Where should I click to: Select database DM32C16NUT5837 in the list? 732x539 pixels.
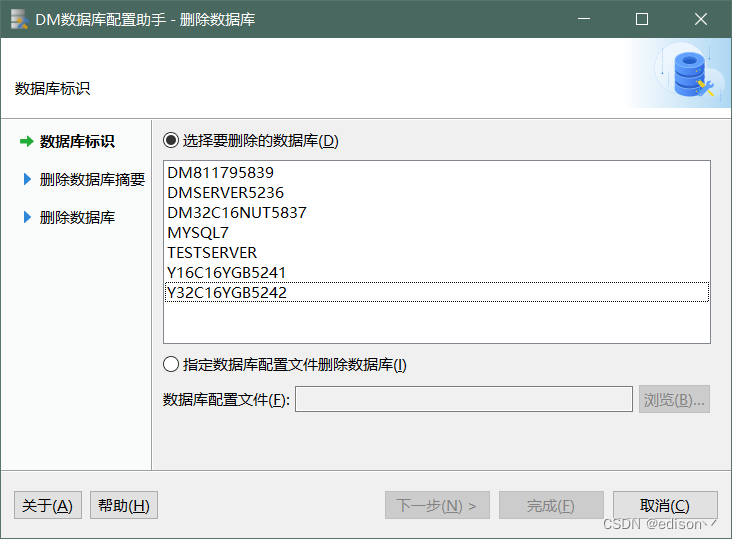[437, 213]
